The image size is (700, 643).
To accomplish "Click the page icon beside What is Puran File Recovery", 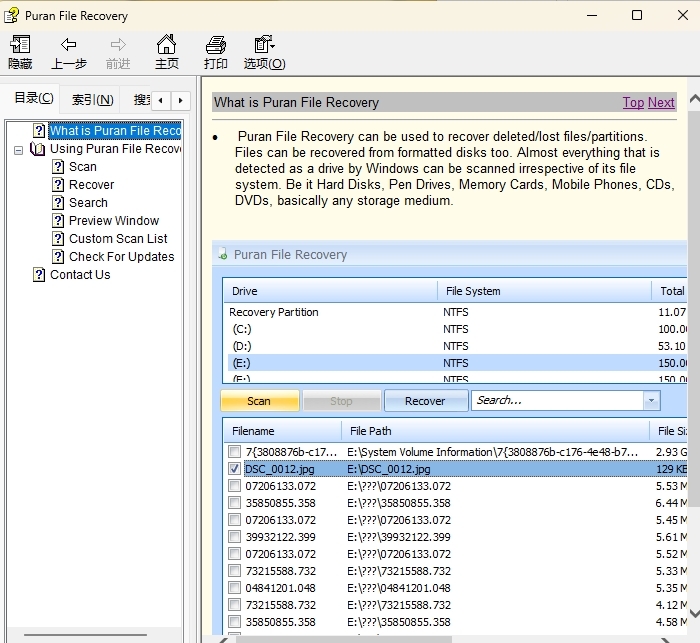I will click(39, 130).
